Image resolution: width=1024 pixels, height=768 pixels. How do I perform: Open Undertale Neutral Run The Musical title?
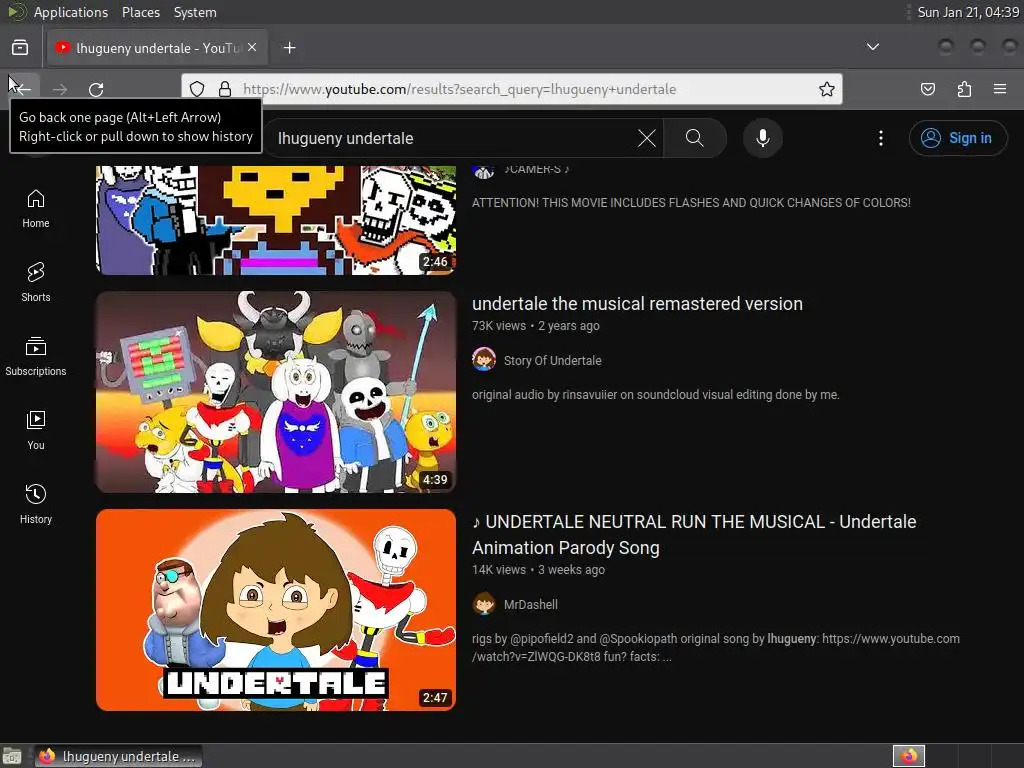694,535
